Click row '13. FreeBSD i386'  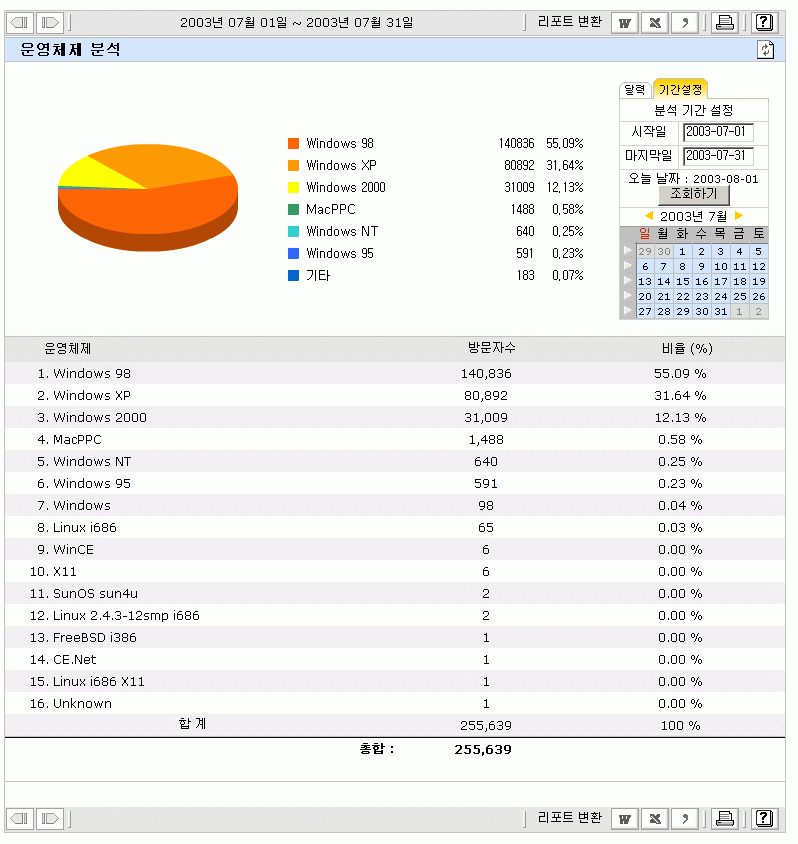[x=395, y=638]
